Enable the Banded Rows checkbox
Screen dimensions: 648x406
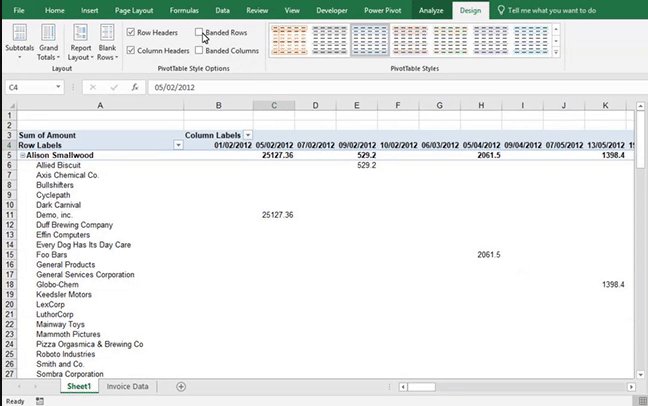click(200, 33)
